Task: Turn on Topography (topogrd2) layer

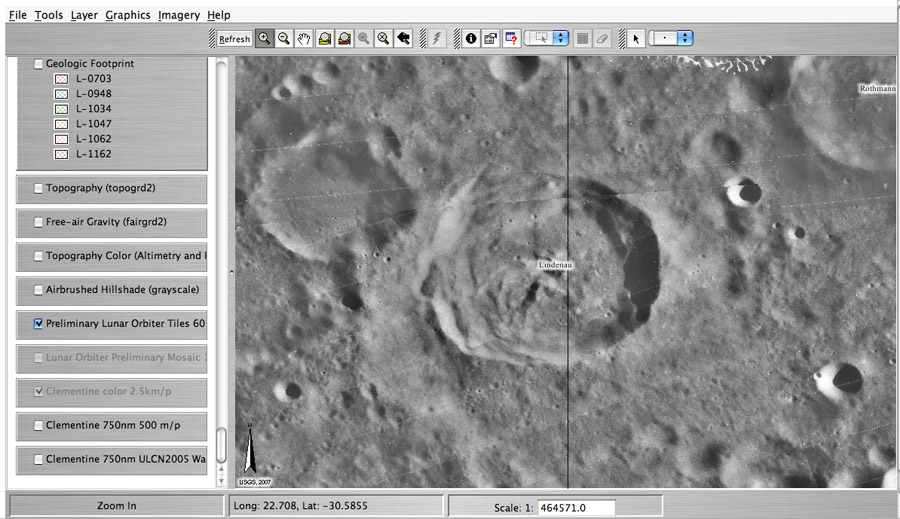Action: [x=38, y=188]
